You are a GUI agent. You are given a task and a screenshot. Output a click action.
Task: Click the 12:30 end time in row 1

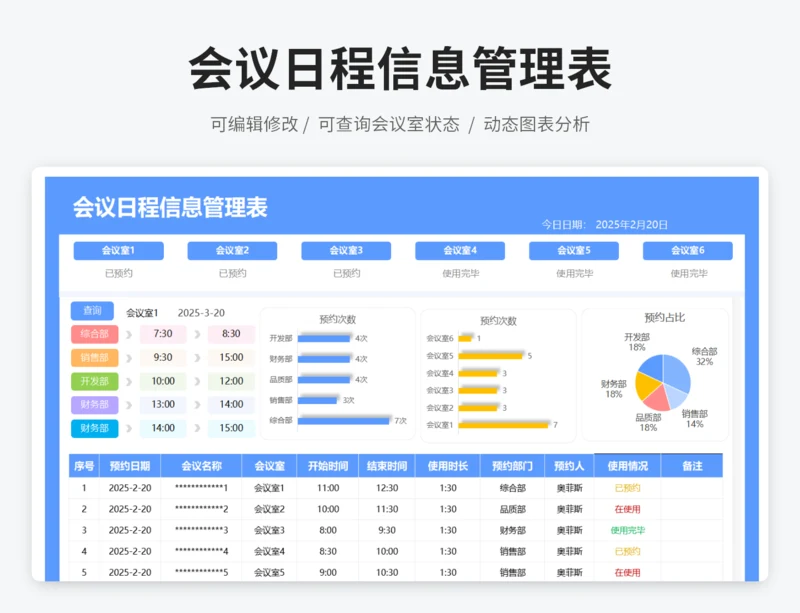[387, 488]
